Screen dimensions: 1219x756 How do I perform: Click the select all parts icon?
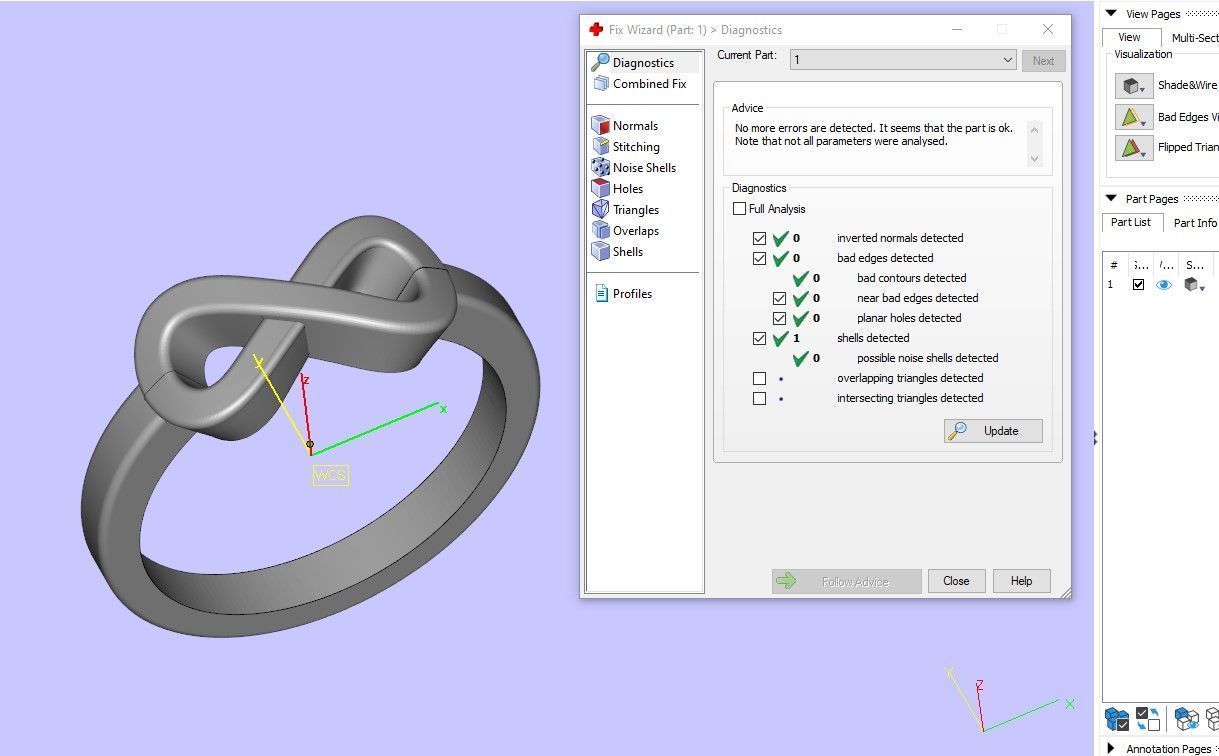(1117, 719)
